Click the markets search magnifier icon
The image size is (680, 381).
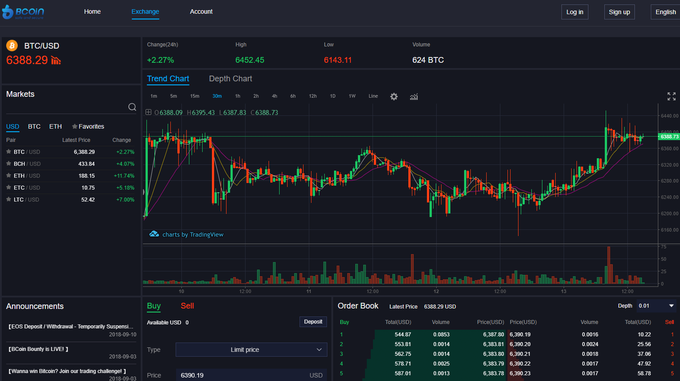click(x=132, y=107)
